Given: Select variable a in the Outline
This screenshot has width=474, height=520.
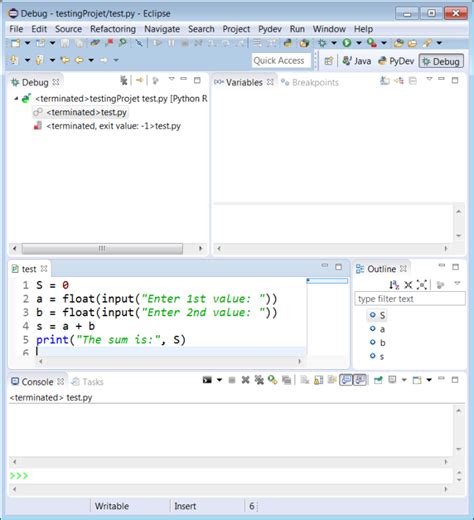Looking at the screenshot, I should [x=378, y=329].
